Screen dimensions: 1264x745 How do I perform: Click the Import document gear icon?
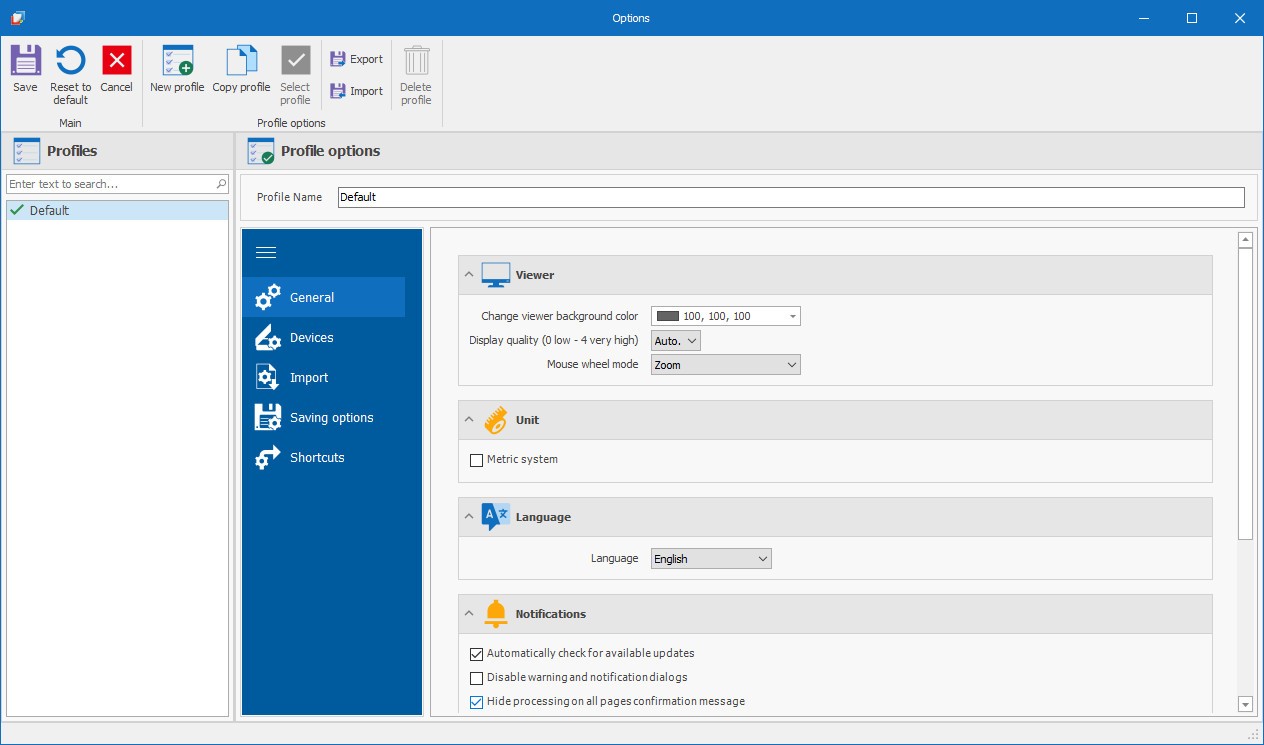(267, 378)
